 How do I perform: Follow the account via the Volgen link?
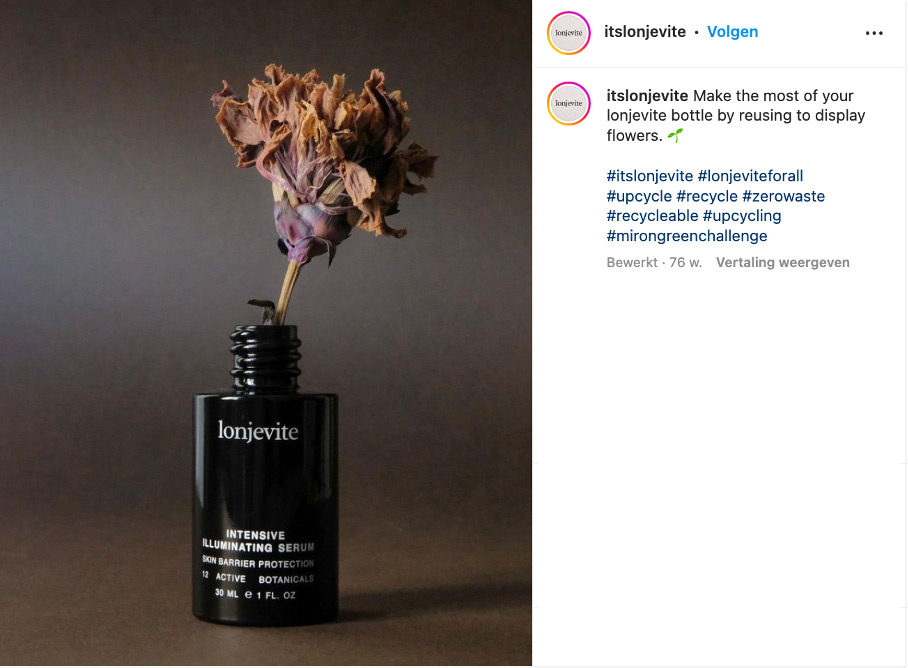(x=732, y=32)
